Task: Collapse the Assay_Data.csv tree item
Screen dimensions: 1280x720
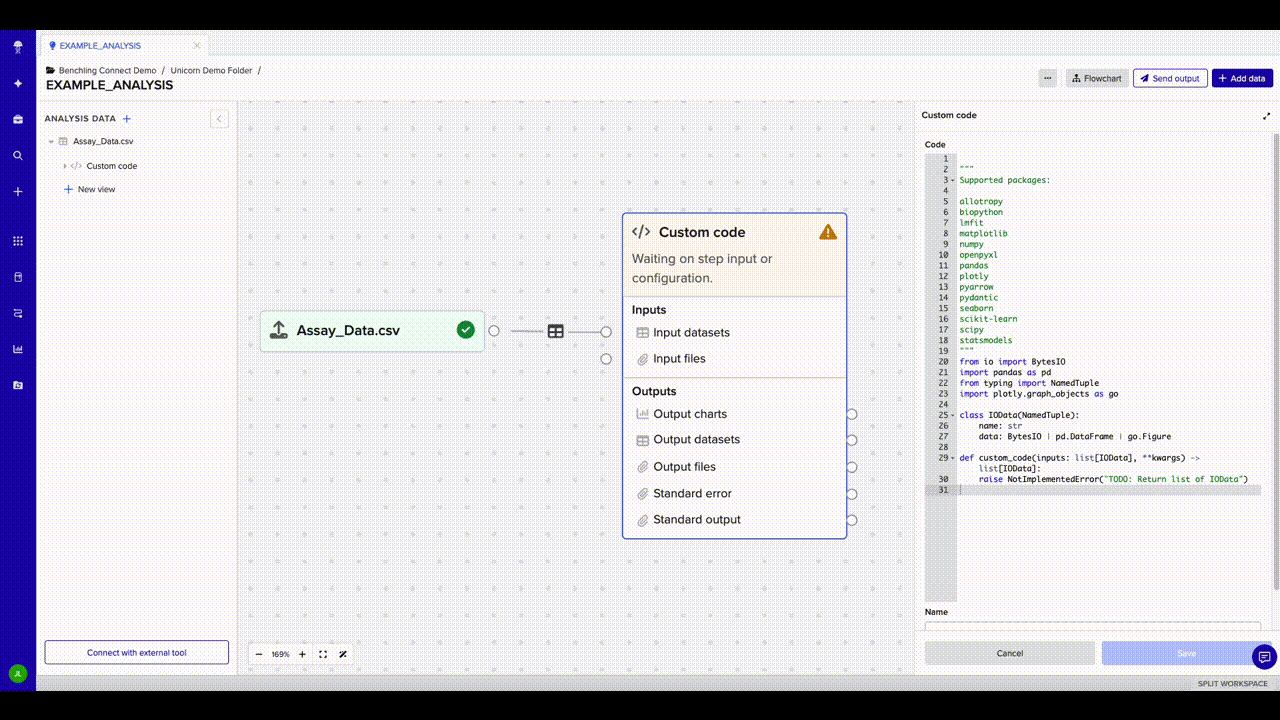Action: (51, 142)
